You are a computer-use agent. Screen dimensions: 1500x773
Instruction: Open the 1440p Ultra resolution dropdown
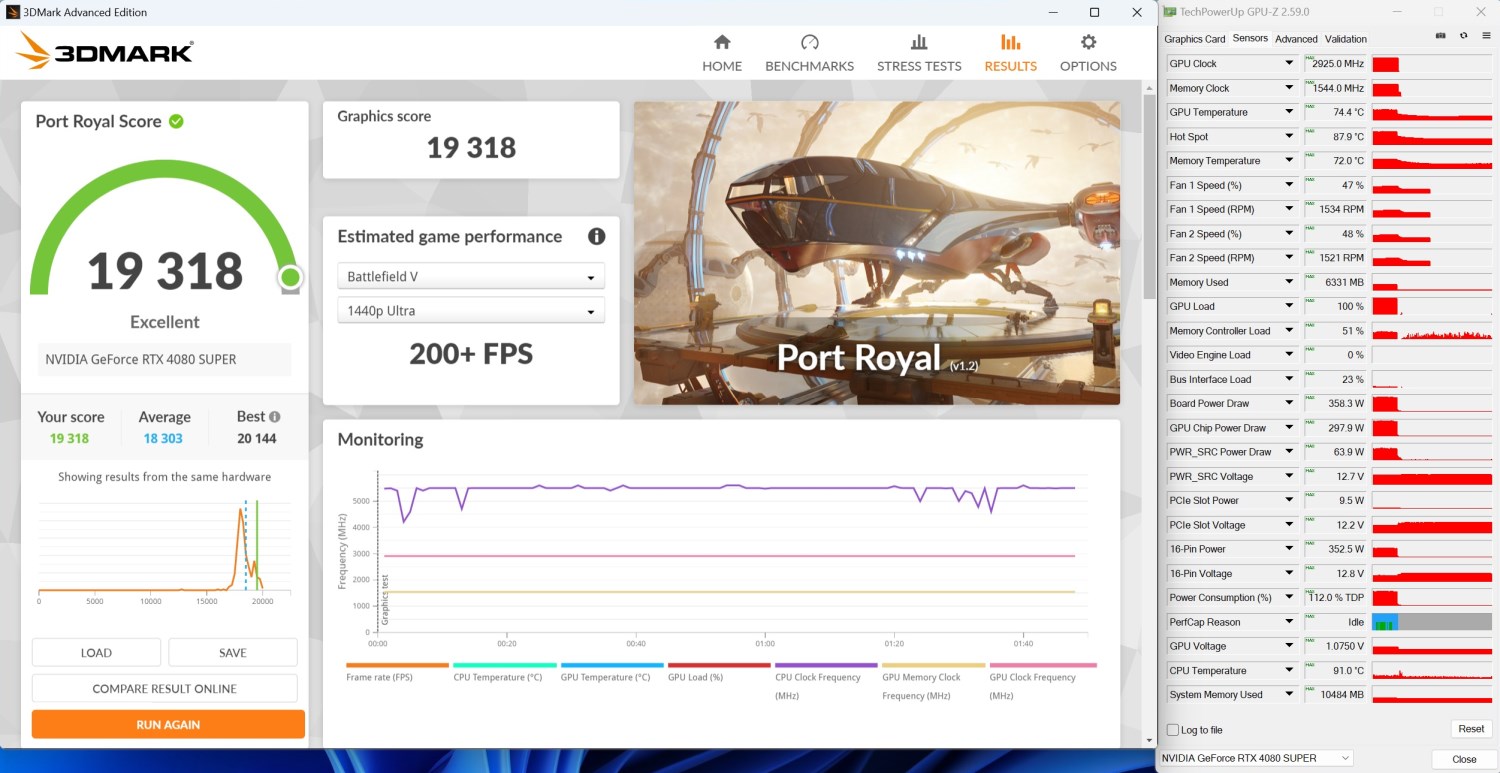[470, 311]
